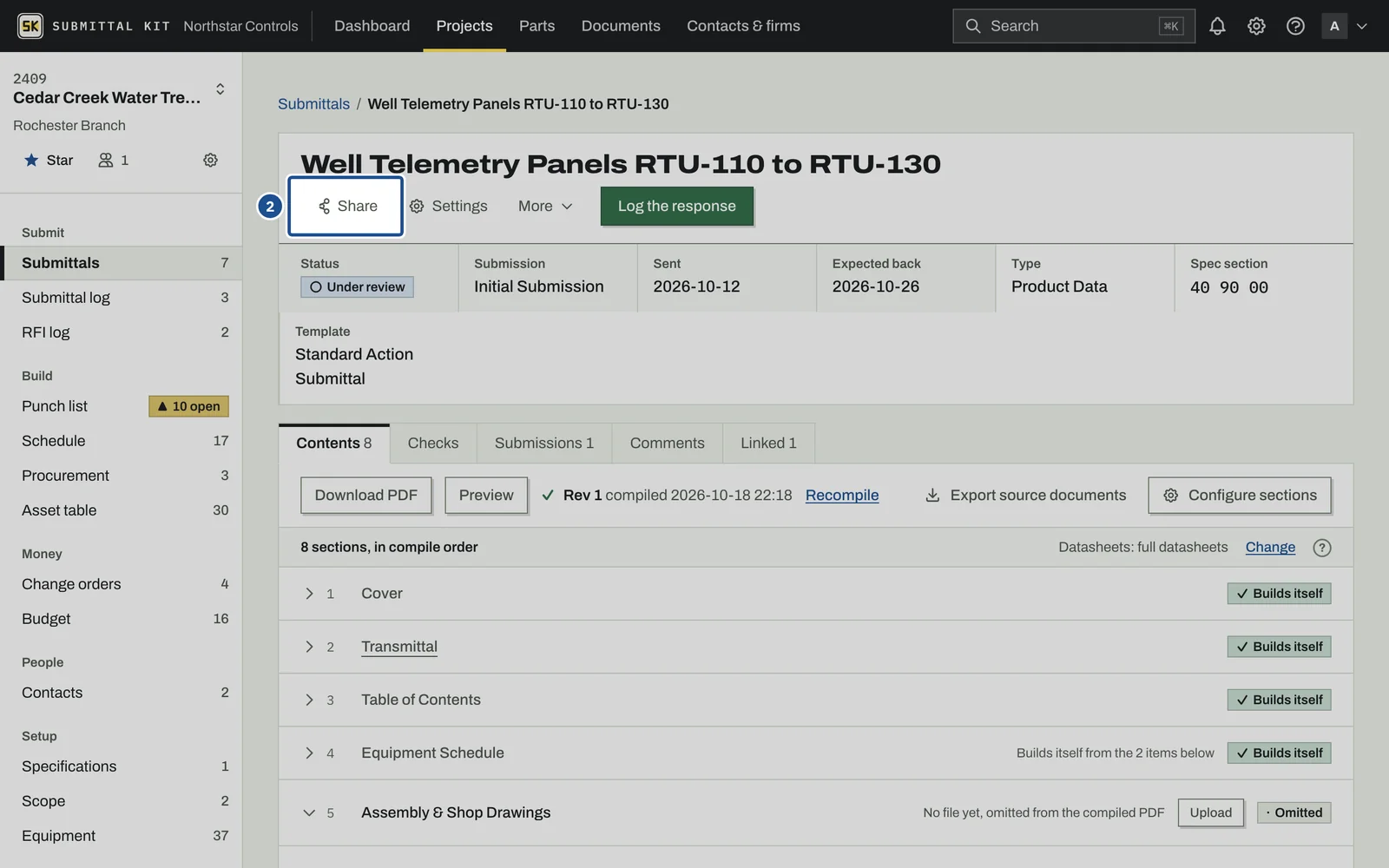Click Log the response button
This screenshot has width=1389, height=868.
pyautogui.click(x=676, y=206)
